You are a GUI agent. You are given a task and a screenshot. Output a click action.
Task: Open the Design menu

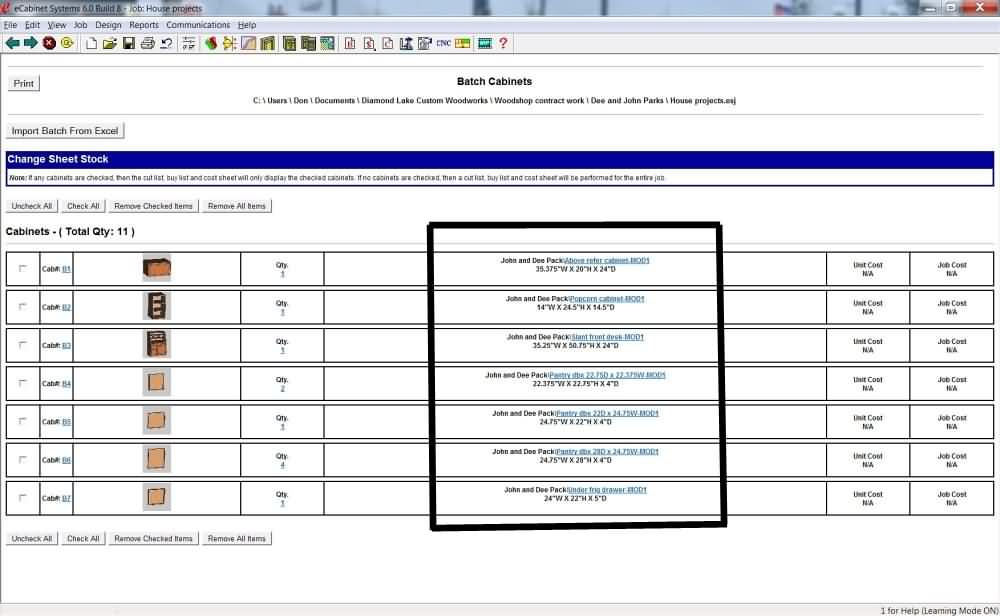[108, 25]
